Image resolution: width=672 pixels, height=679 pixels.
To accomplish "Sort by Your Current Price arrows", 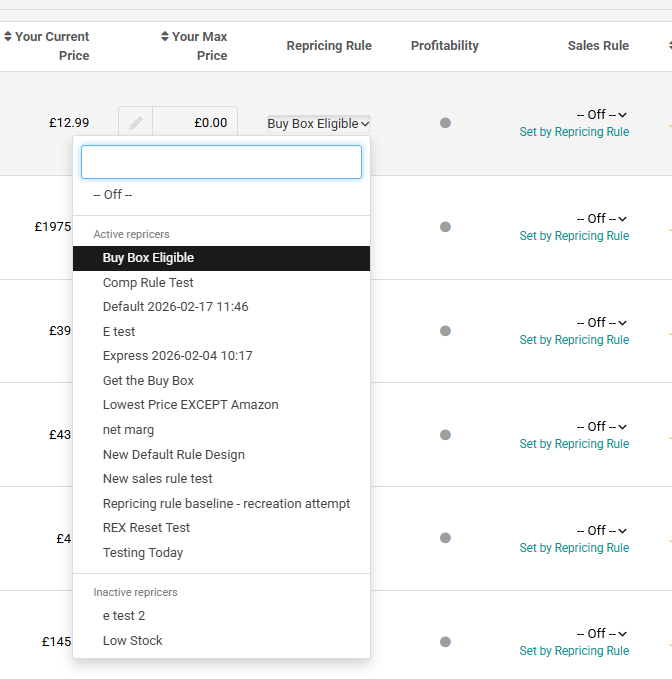I will [8, 36].
